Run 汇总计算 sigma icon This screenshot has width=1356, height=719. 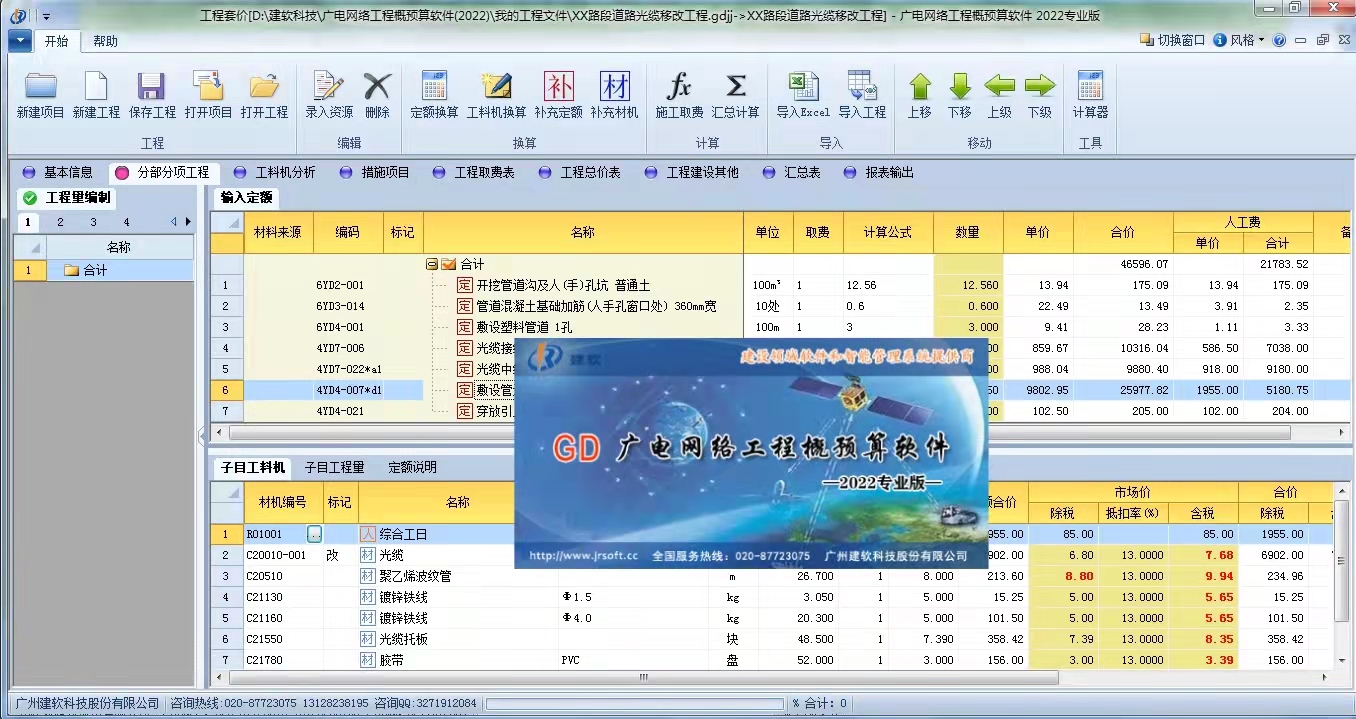(735, 86)
